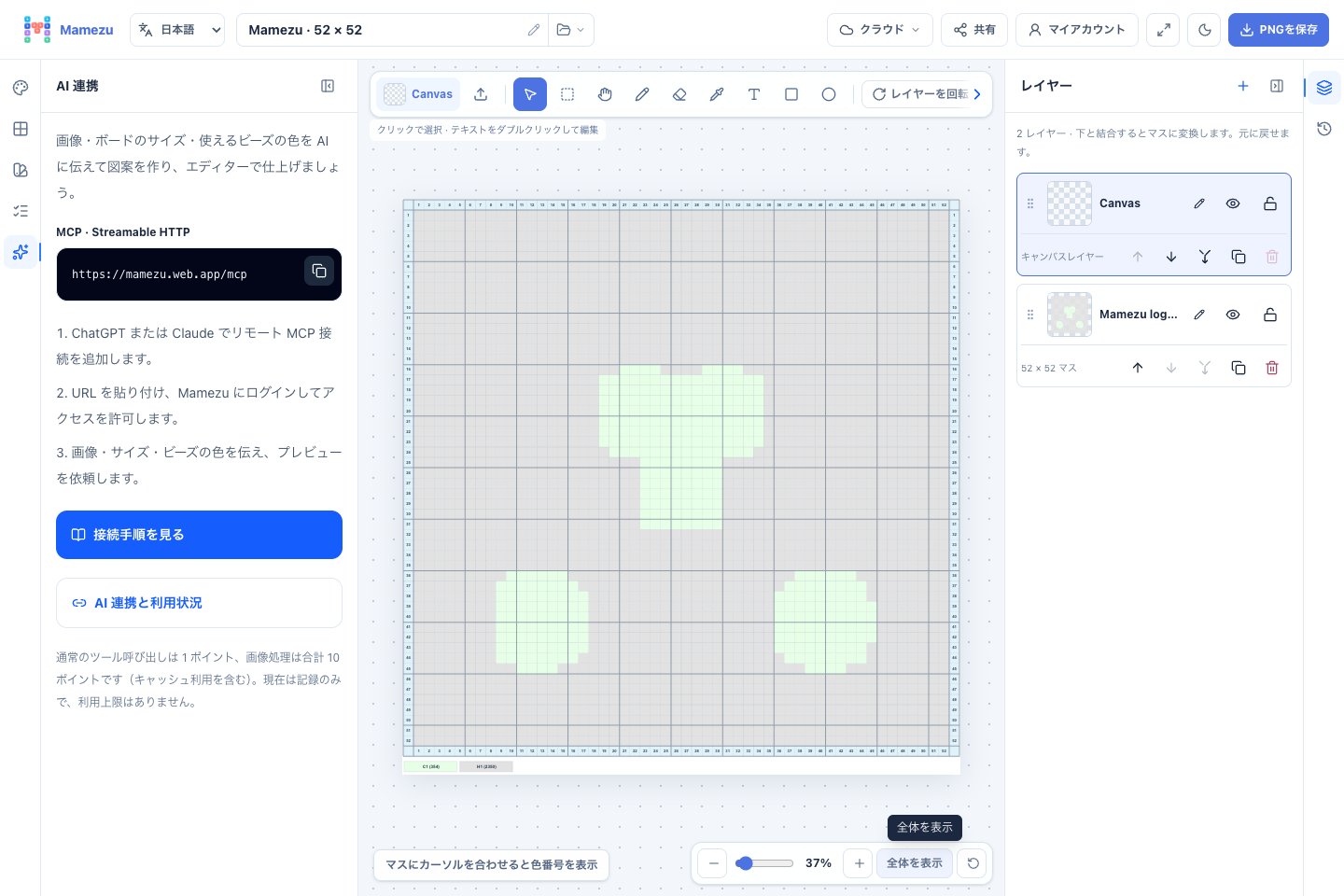This screenshot has height=896, width=1344.
Task: Toggle visibility of Mamezu logo layer
Action: coord(1233,315)
